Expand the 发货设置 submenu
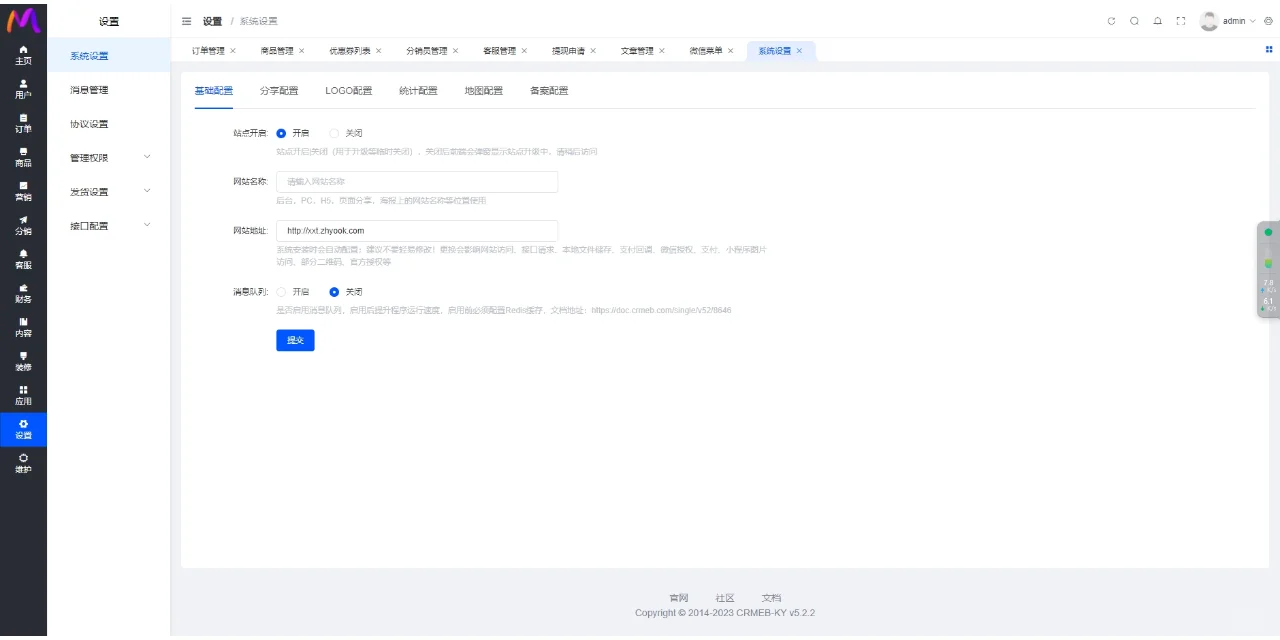The image size is (1280, 640). (x=108, y=192)
